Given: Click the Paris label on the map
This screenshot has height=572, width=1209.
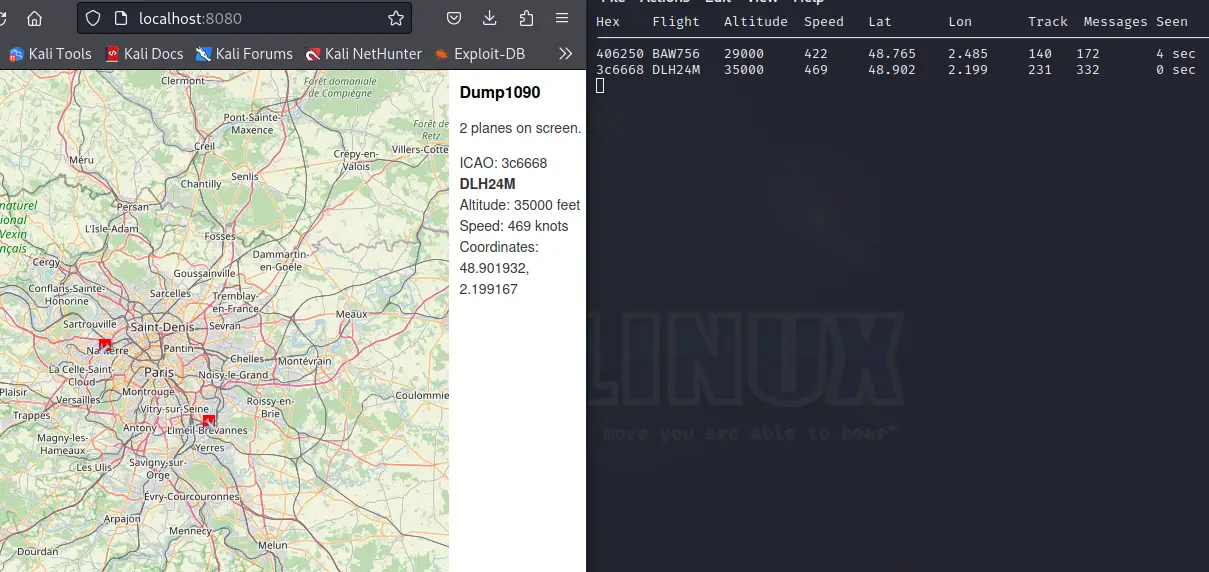Looking at the screenshot, I should (x=159, y=372).
